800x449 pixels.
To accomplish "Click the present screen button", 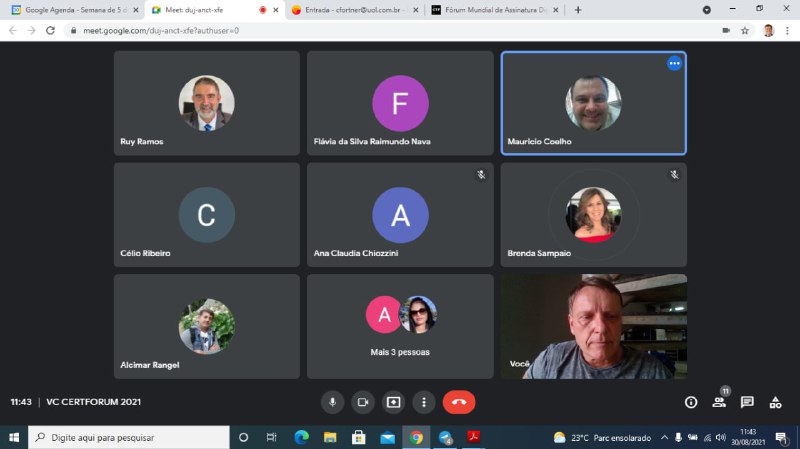I will click(x=393, y=402).
